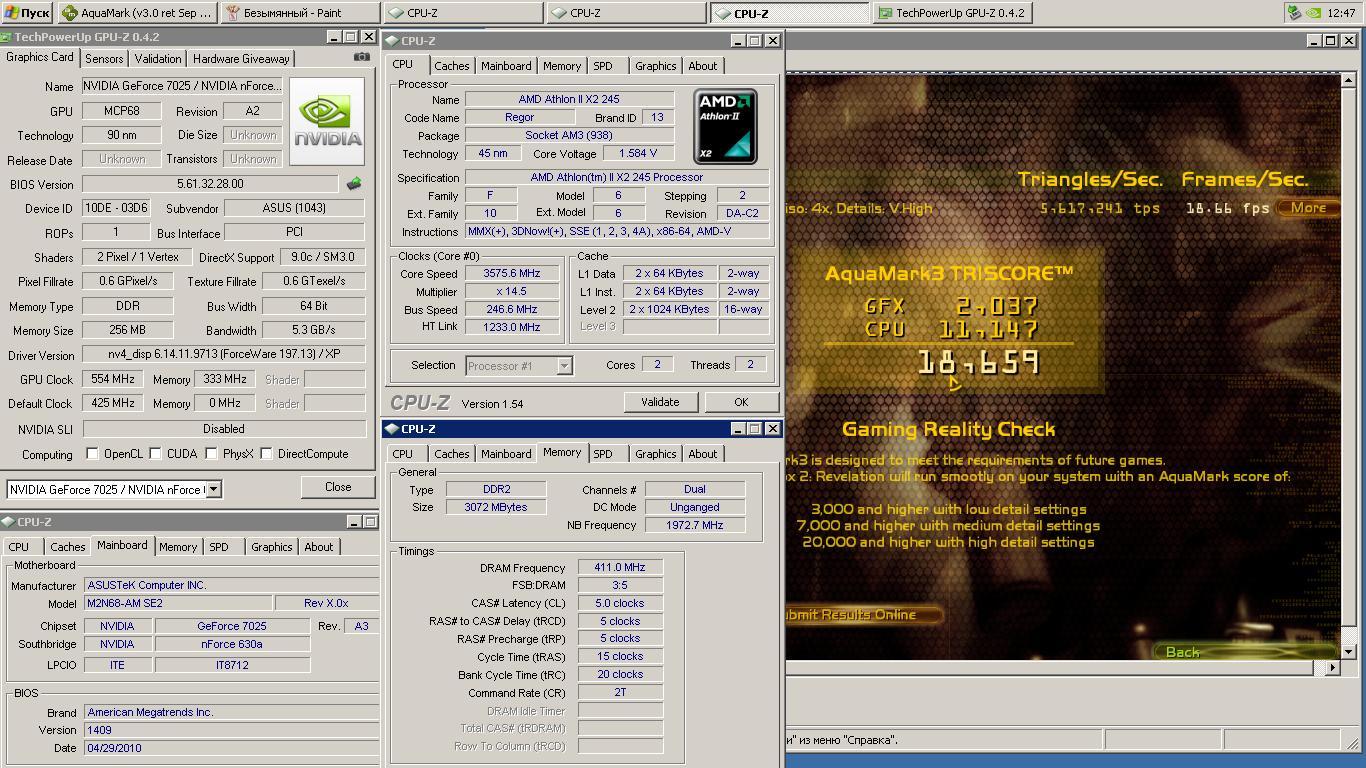Activate TechPowerUp GPU-Z taskbar entry
Image resolution: width=1366 pixels, height=768 pixels.
(953, 13)
